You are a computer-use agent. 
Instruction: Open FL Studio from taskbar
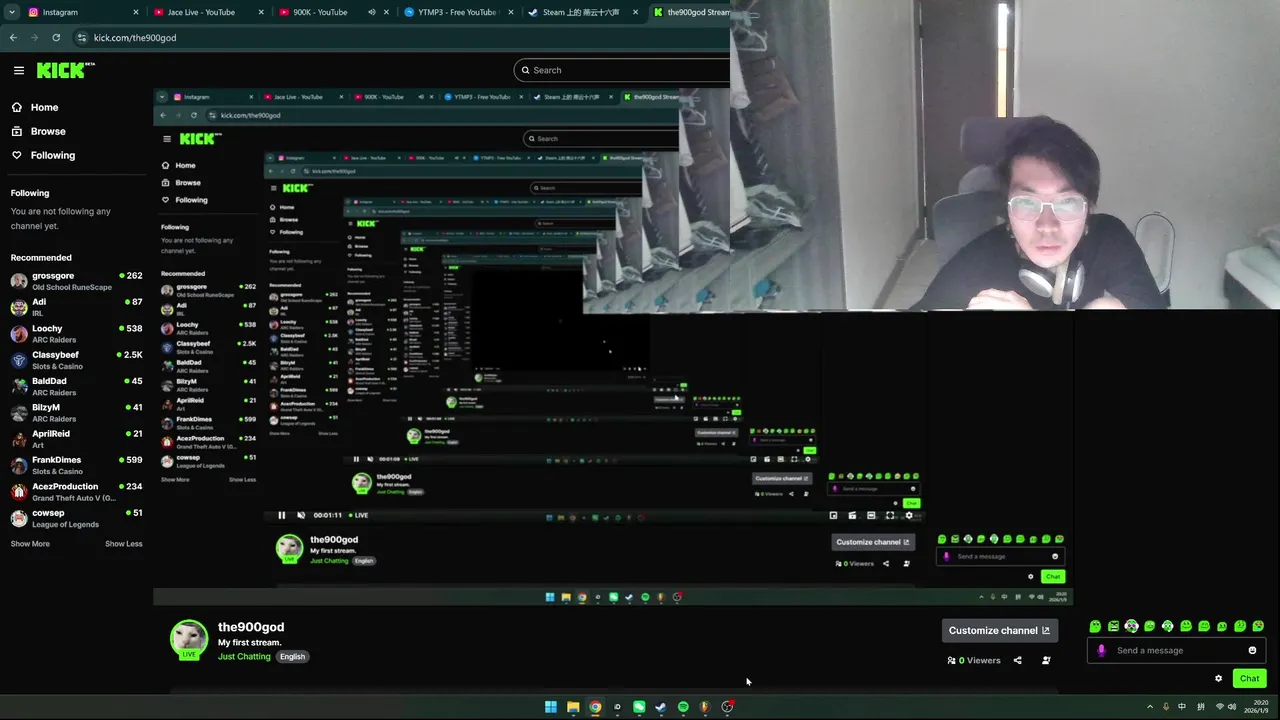point(705,707)
